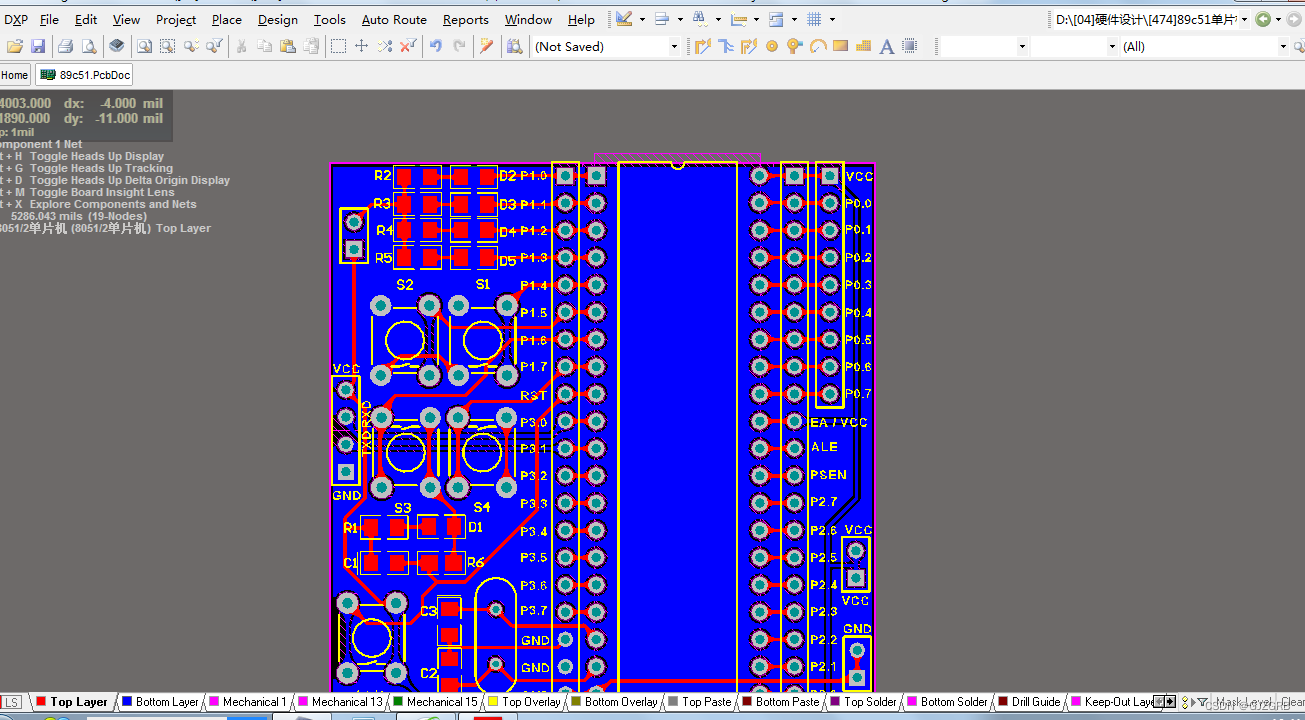Open the Auto Route menu
This screenshot has height=720, width=1305.
pos(394,18)
